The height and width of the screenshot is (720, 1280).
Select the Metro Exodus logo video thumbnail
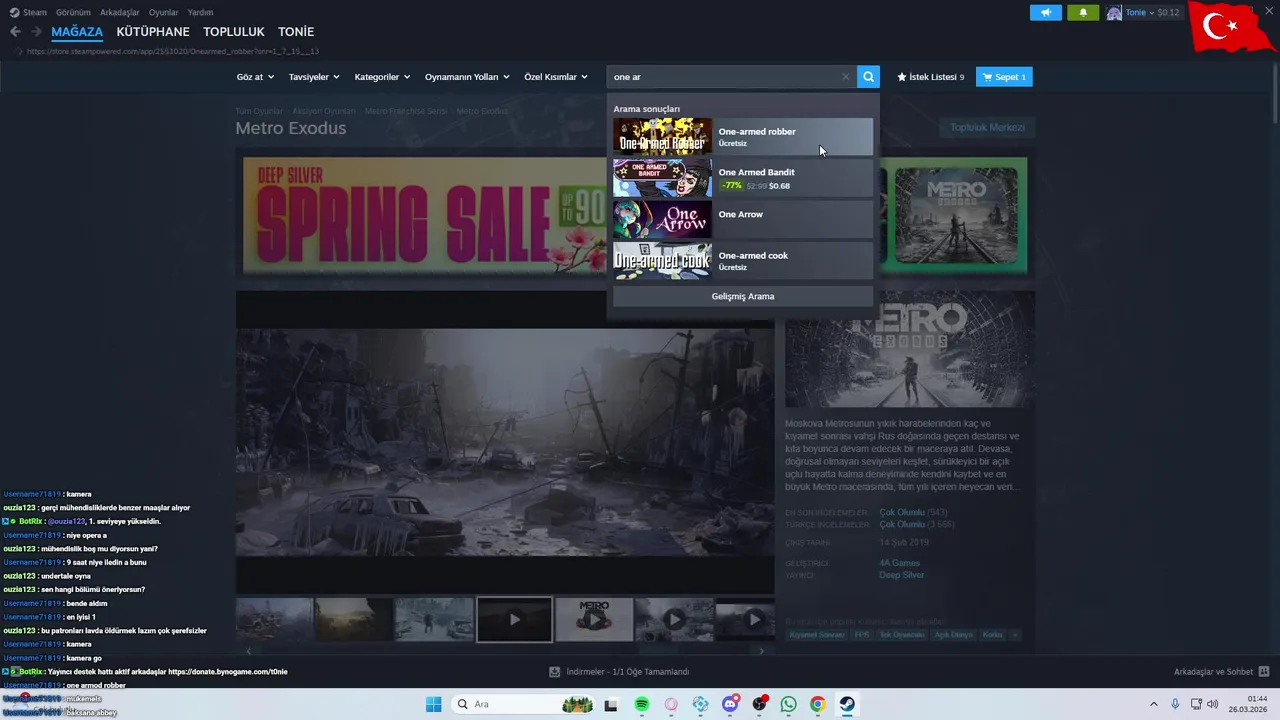tap(594, 619)
